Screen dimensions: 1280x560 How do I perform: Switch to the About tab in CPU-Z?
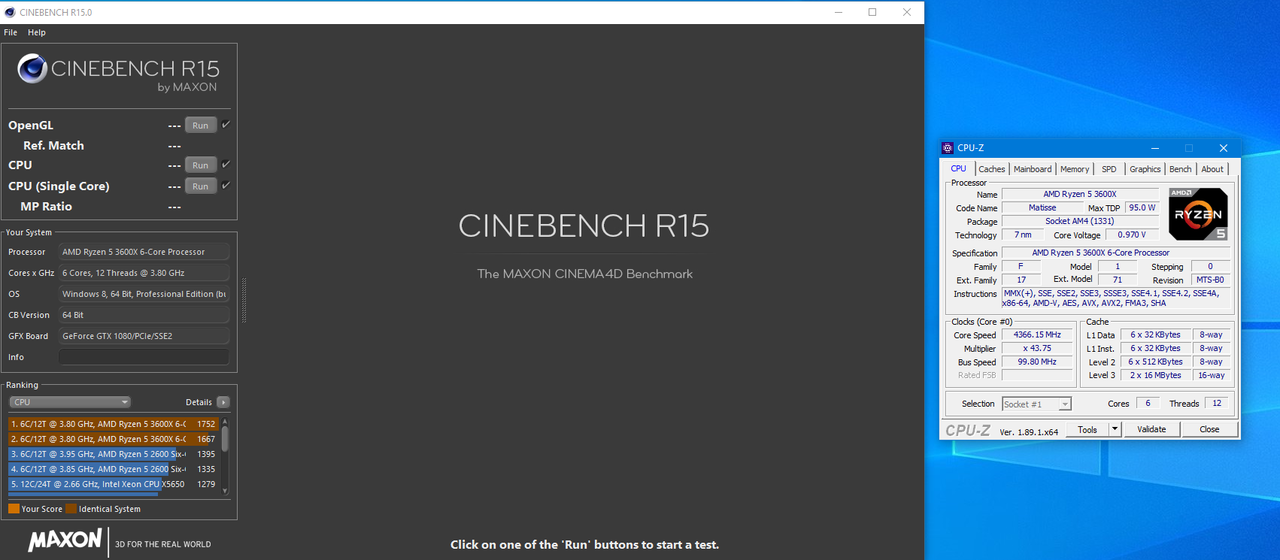click(1213, 169)
